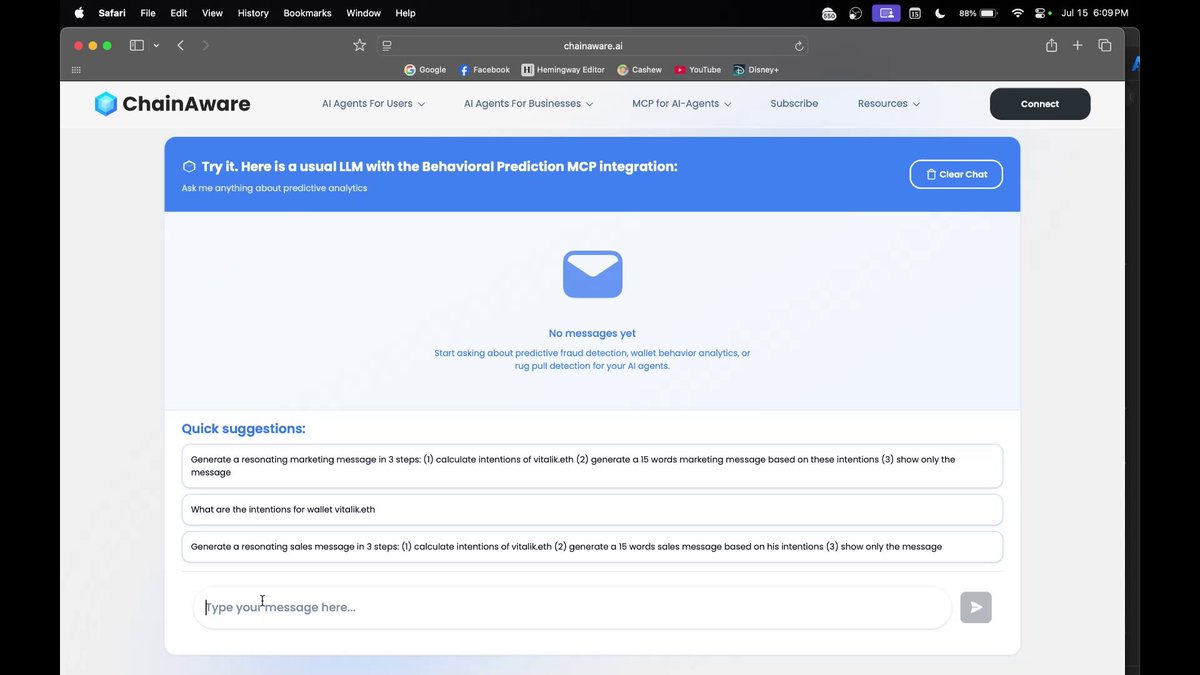
Task: Select the resonating sales message suggestion
Action: point(592,547)
